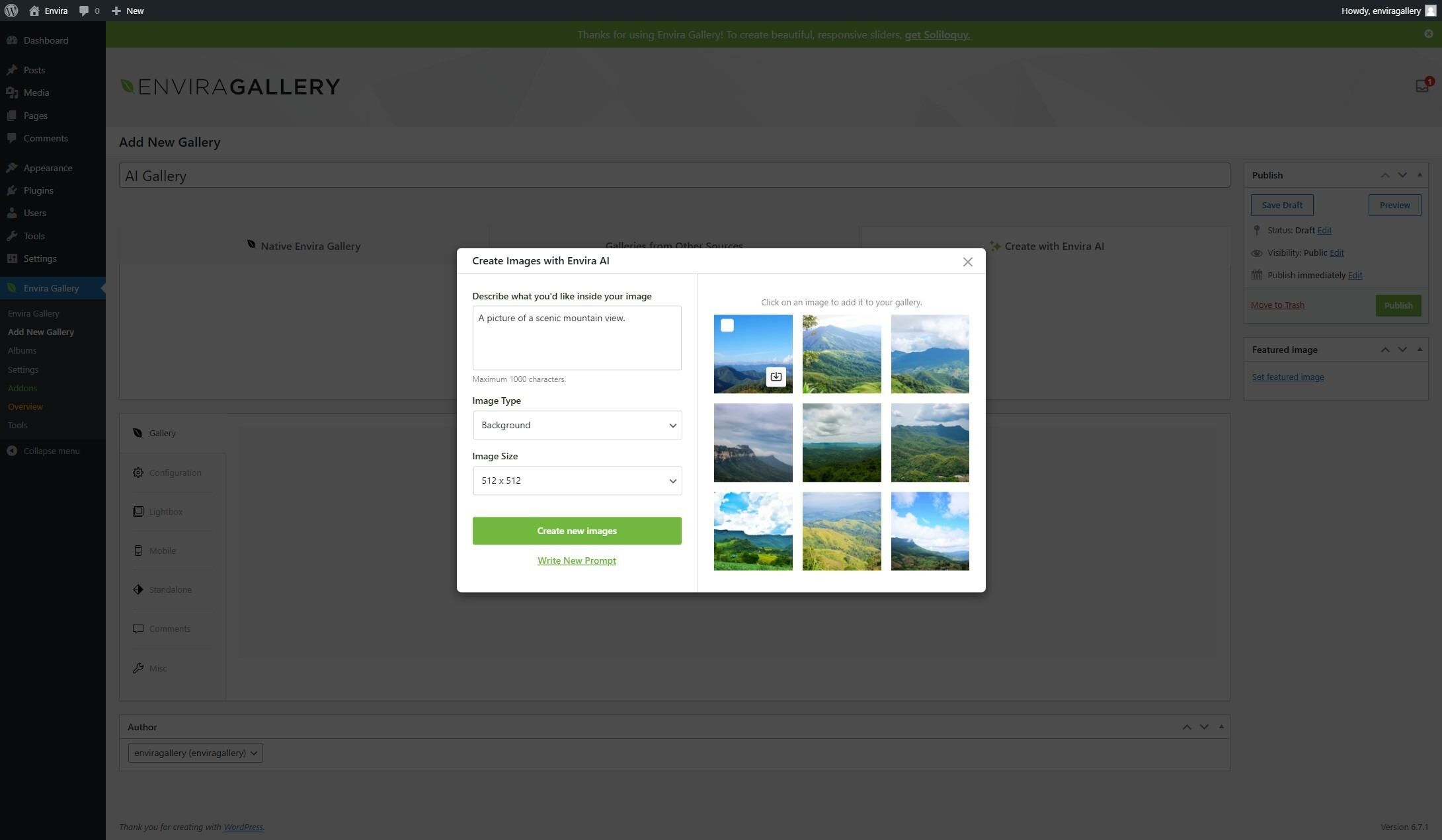The height and width of the screenshot is (840, 1442).
Task: Click the Write New Prompt link
Action: tap(576, 560)
